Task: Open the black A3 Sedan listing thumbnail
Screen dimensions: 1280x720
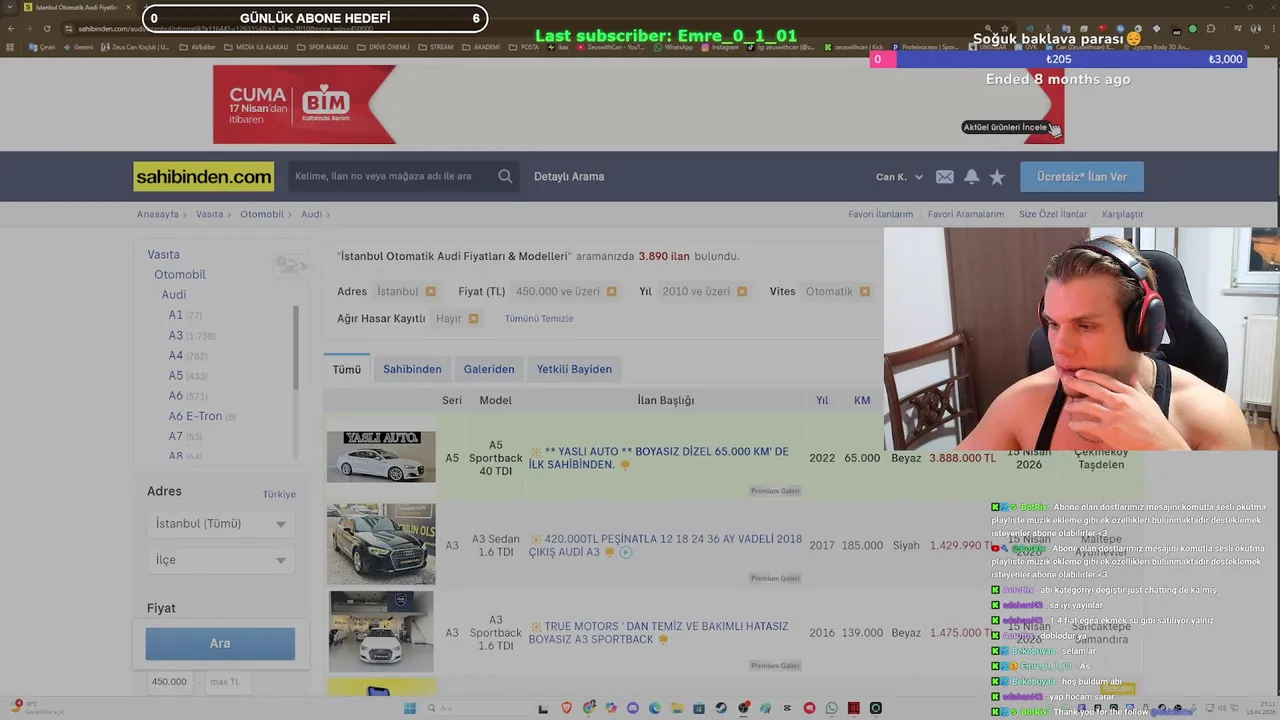Action: tap(381, 544)
